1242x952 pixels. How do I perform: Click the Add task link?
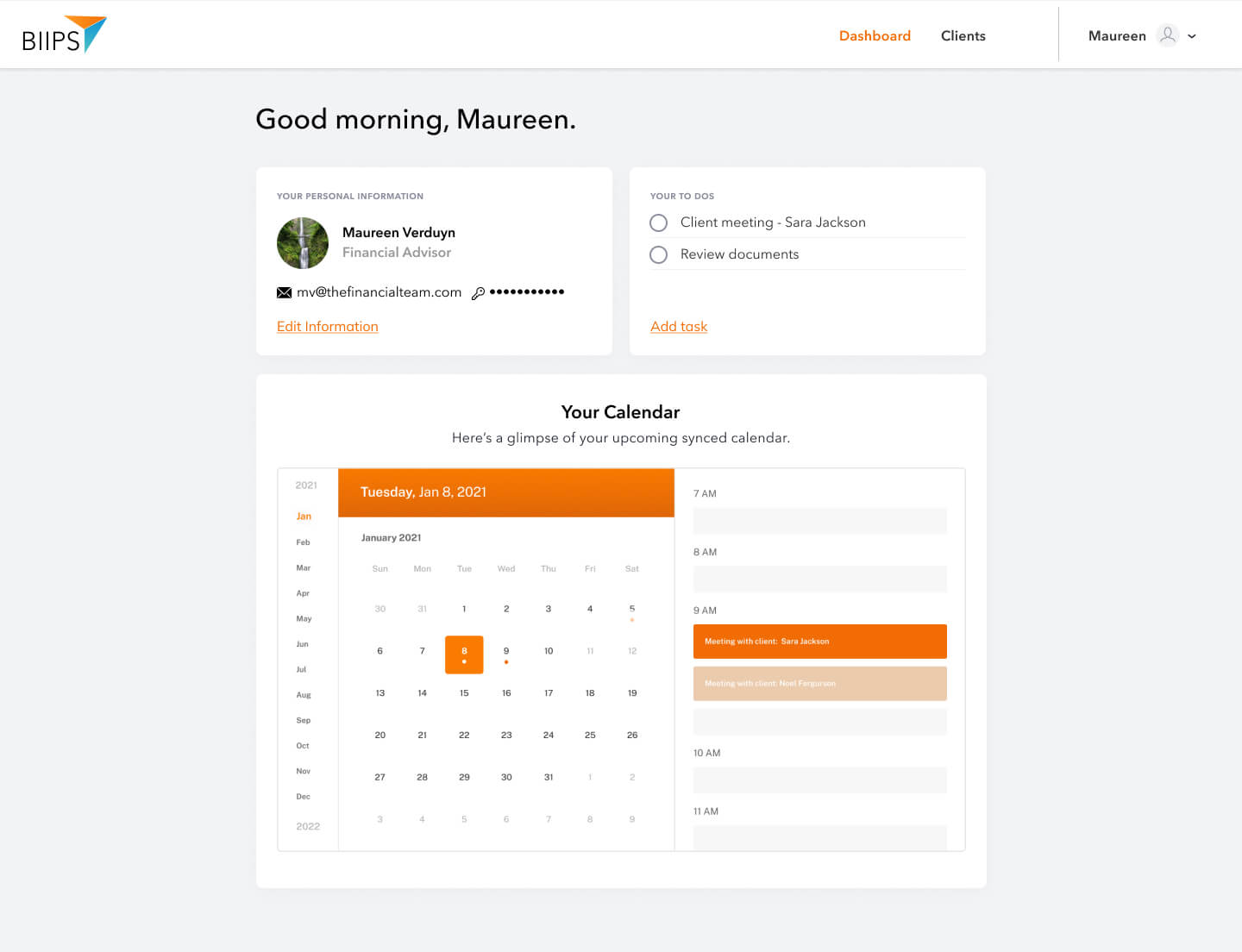click(x=679, y=327)
